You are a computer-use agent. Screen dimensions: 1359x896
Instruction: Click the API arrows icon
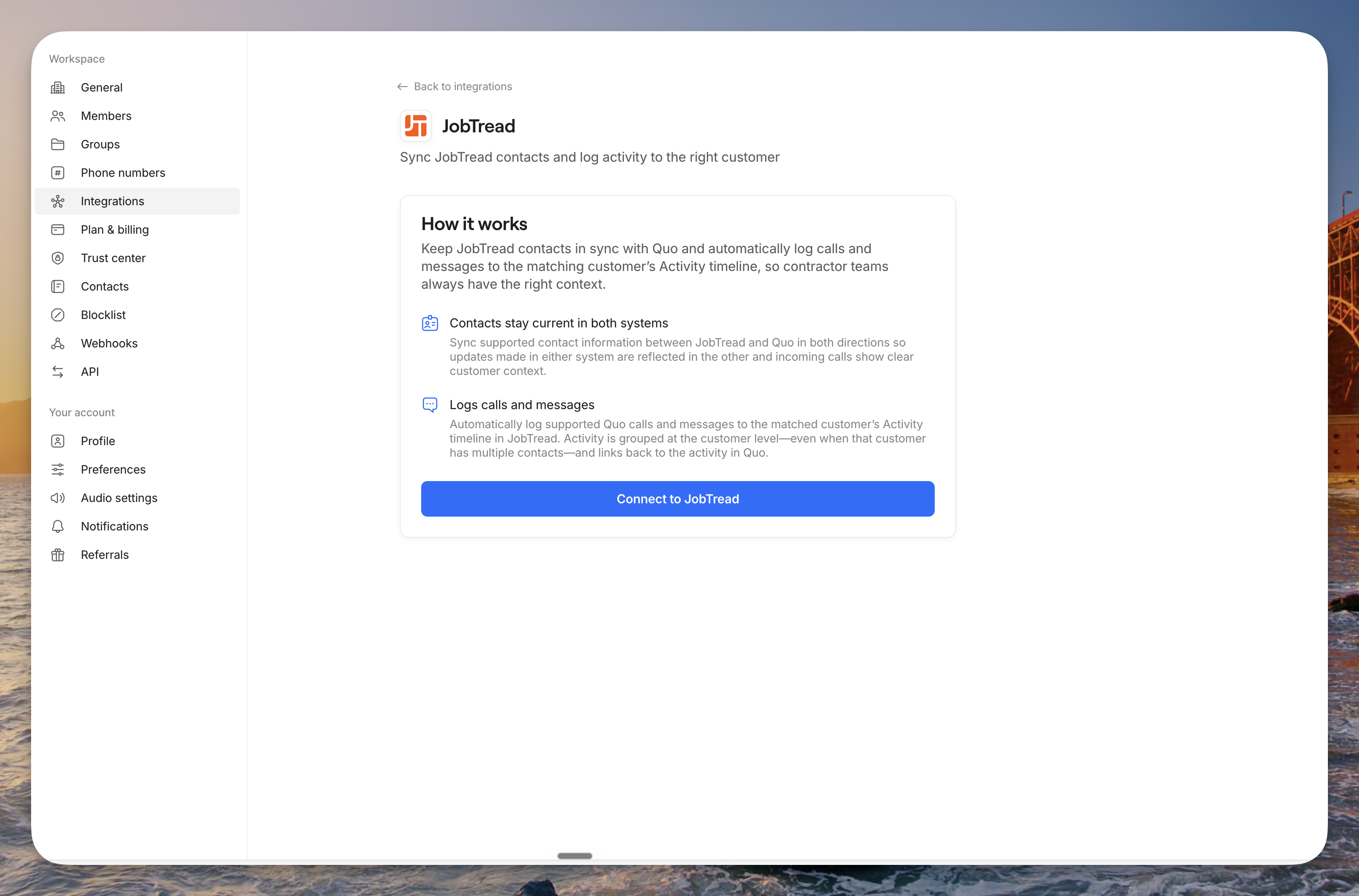58,372
